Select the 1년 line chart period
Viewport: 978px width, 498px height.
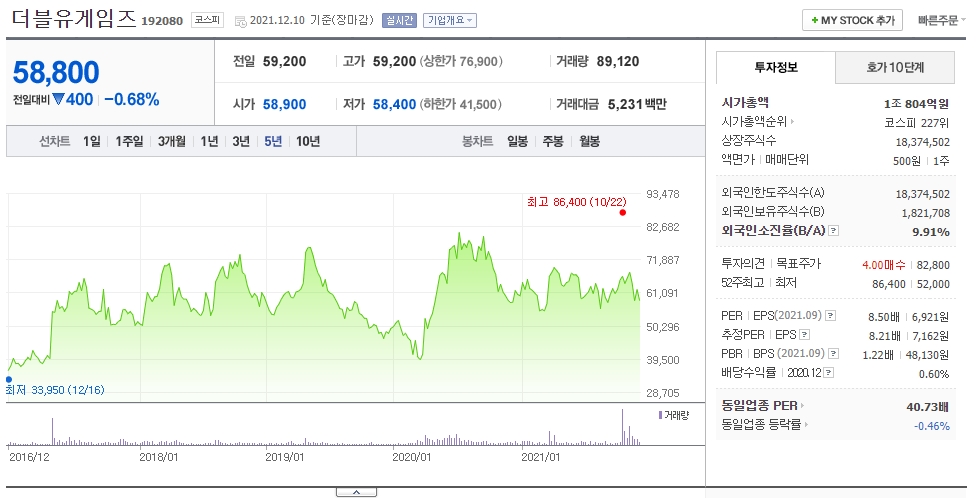pos(209,142)
